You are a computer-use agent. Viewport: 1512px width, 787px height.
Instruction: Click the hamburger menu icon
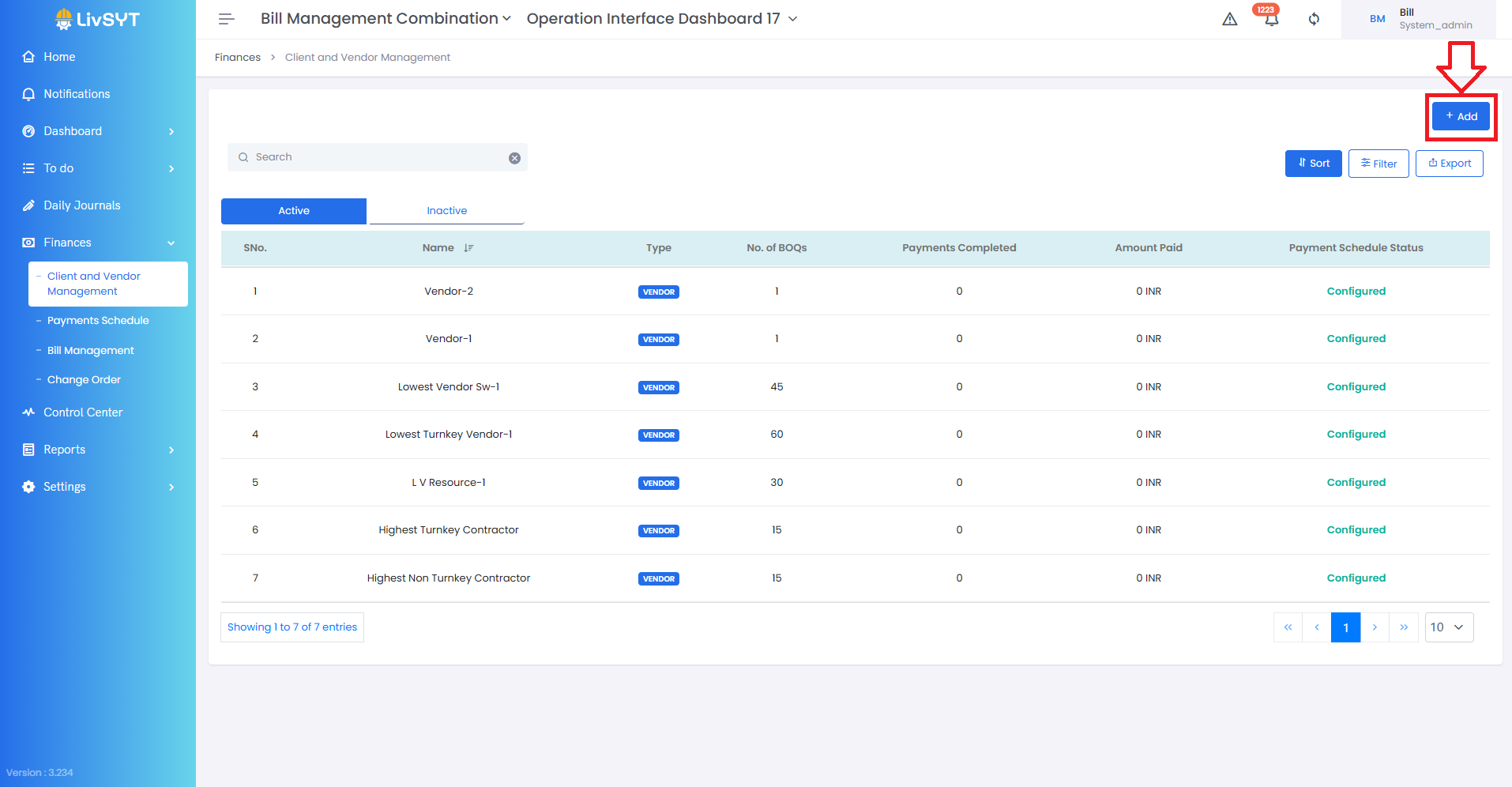(227, 19)
